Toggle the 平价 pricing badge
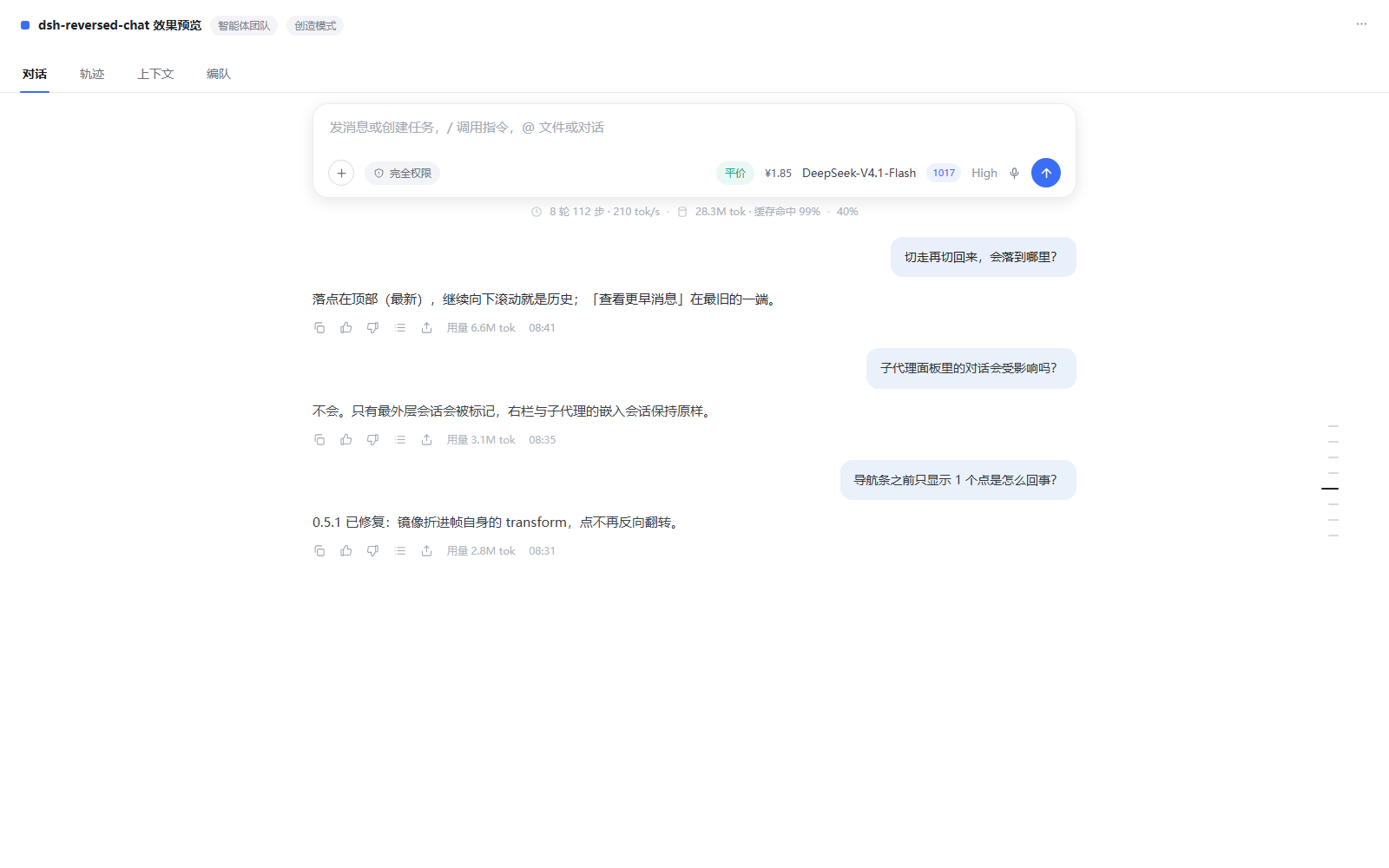Viewport: 1389px width, 868px height. [x=735, y=173]
